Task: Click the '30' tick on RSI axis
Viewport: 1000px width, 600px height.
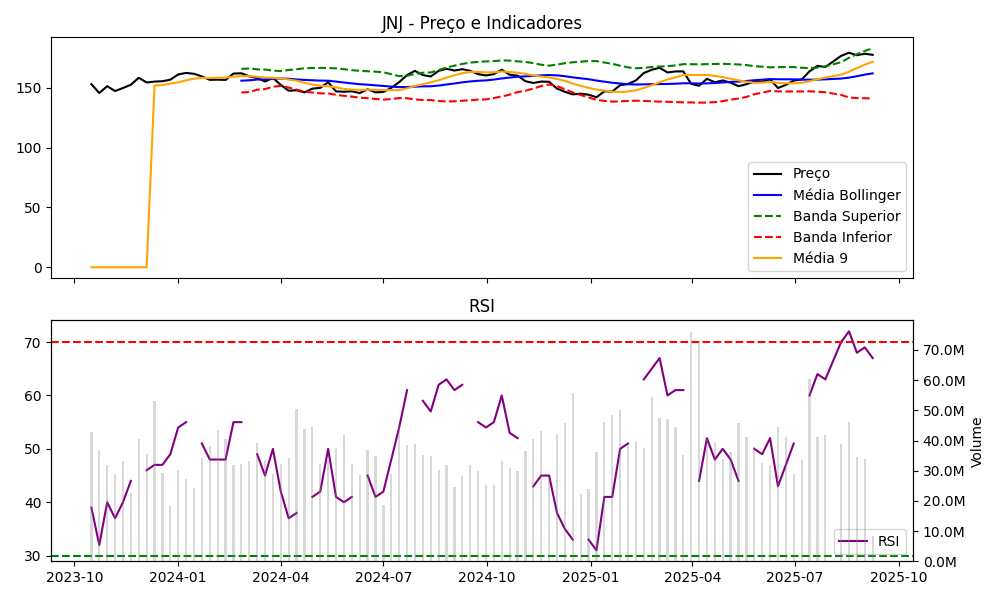Action: coord(33,556)
